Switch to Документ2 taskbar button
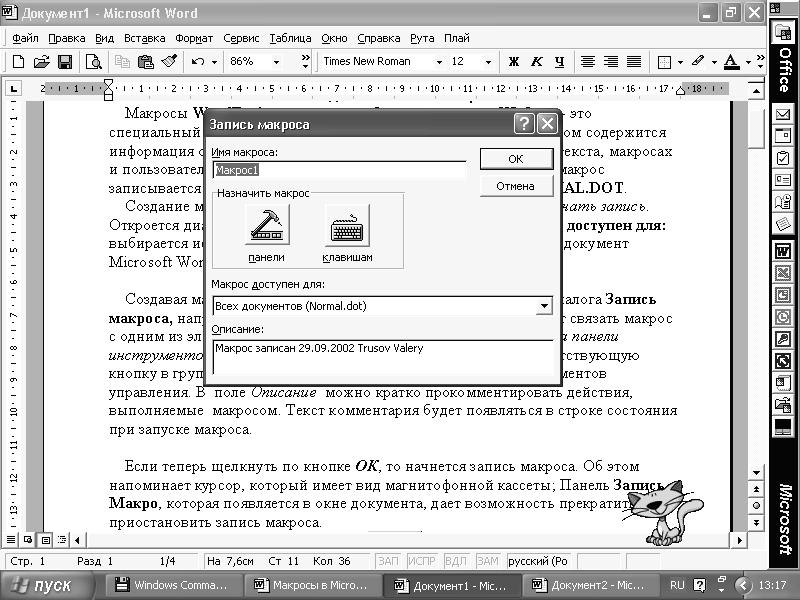 coord(590,585)
